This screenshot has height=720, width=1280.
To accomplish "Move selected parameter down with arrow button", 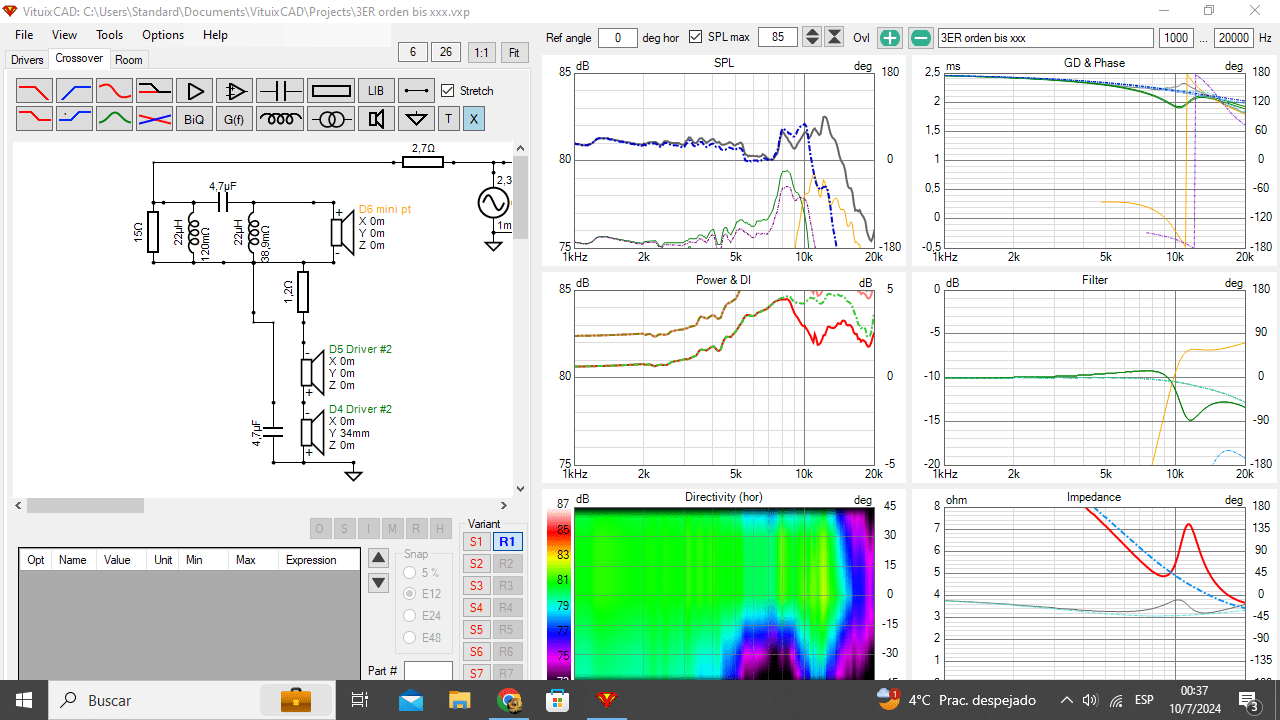I will [x=378, y=583].
